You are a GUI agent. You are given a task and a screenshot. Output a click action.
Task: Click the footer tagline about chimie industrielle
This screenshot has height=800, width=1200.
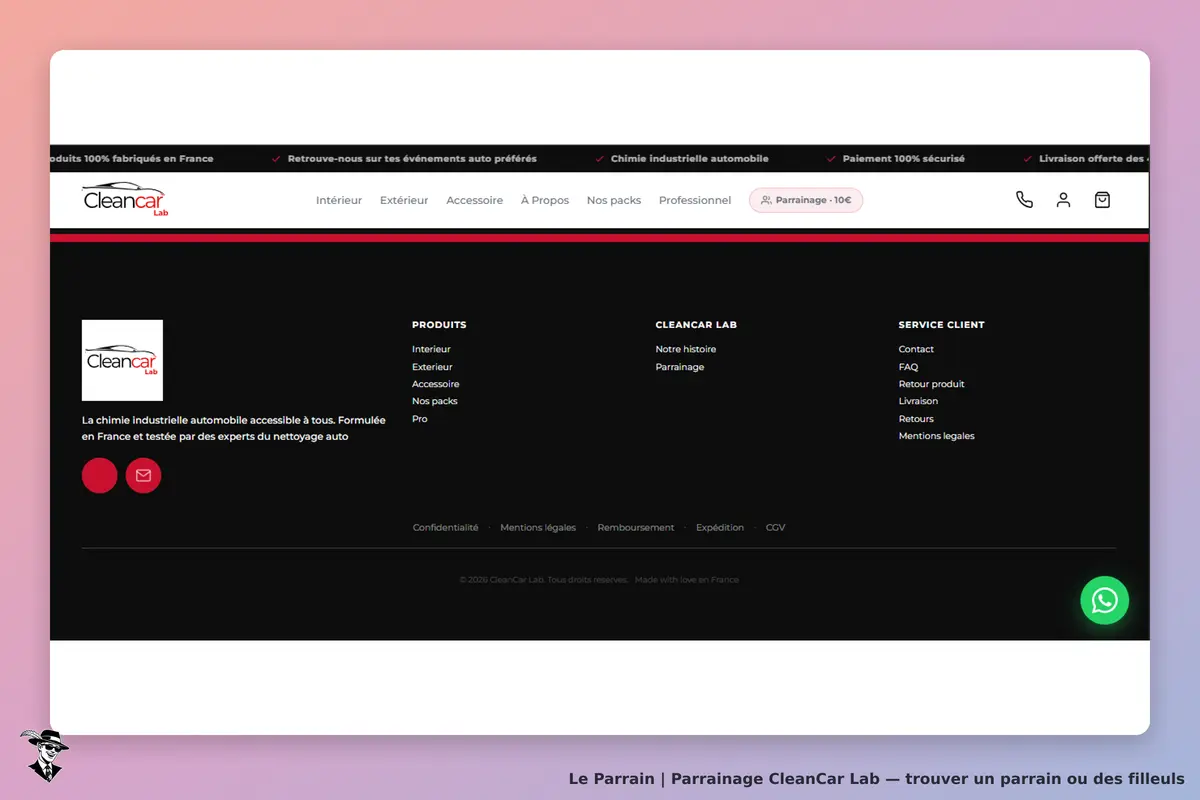tap(234, 428)
